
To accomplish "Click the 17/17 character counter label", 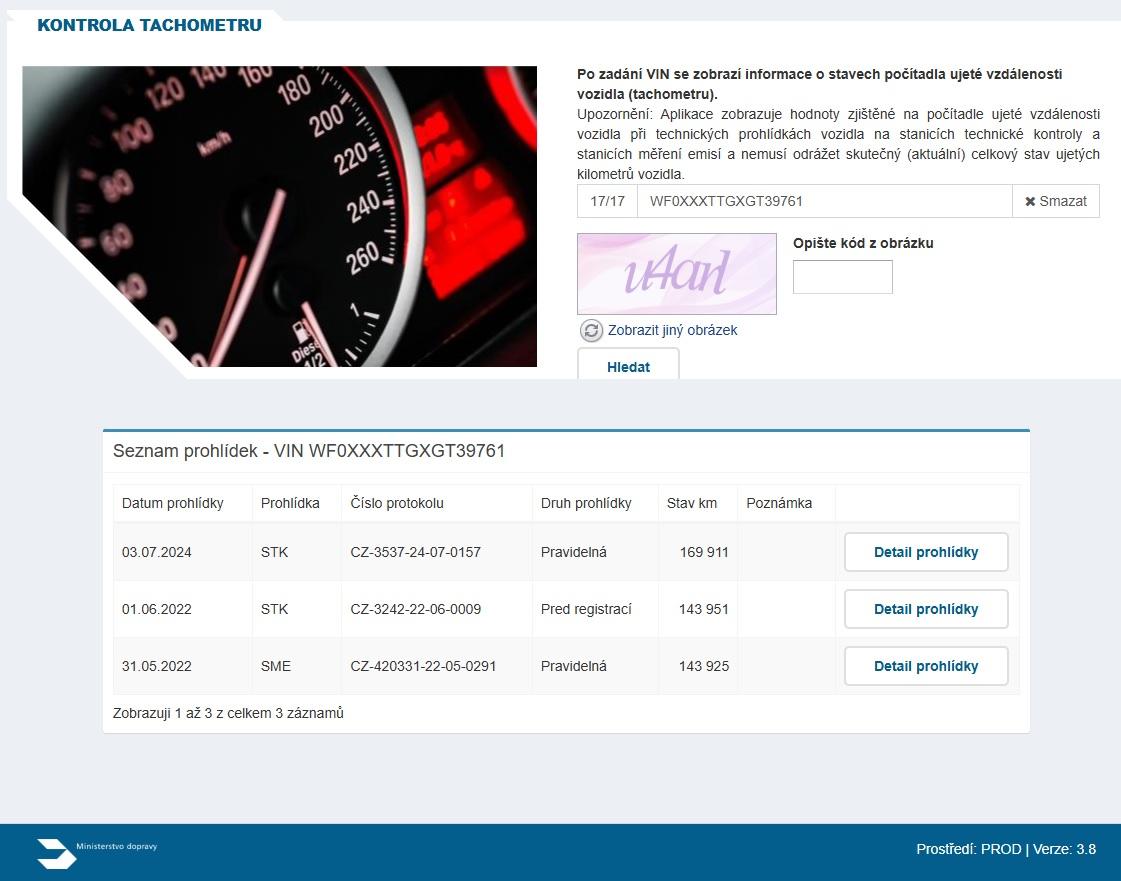I will pos(607,201).
